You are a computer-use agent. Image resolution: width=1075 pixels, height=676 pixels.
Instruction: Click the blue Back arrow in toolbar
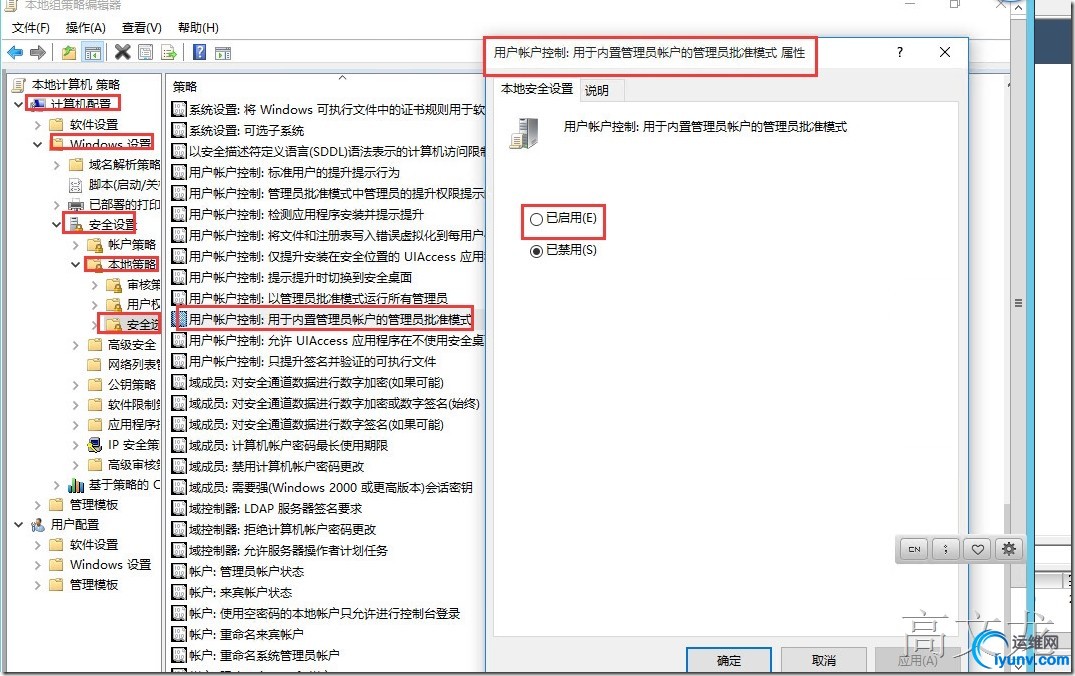[15, 52]
